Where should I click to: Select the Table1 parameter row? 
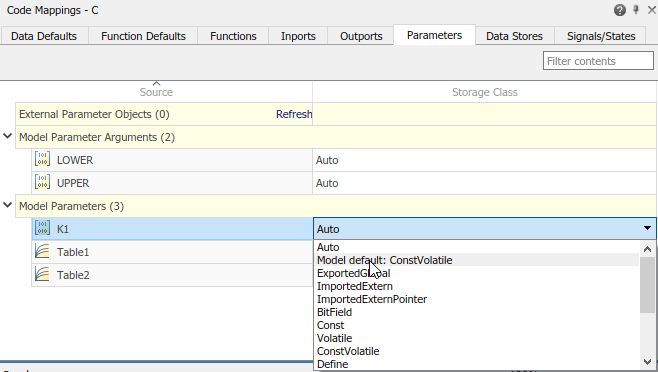(x=172, y=252)
